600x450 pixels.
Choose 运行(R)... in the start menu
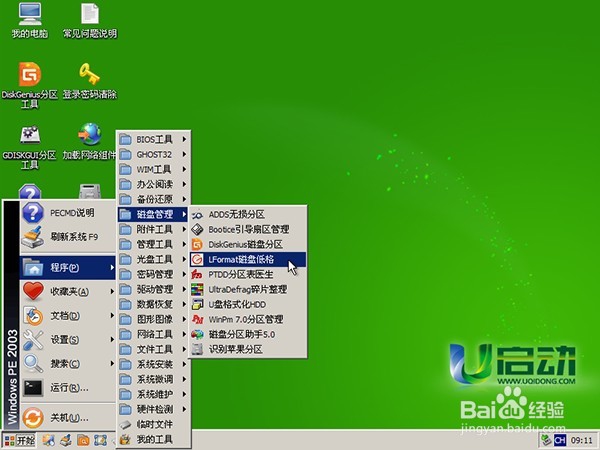(68, 388)
